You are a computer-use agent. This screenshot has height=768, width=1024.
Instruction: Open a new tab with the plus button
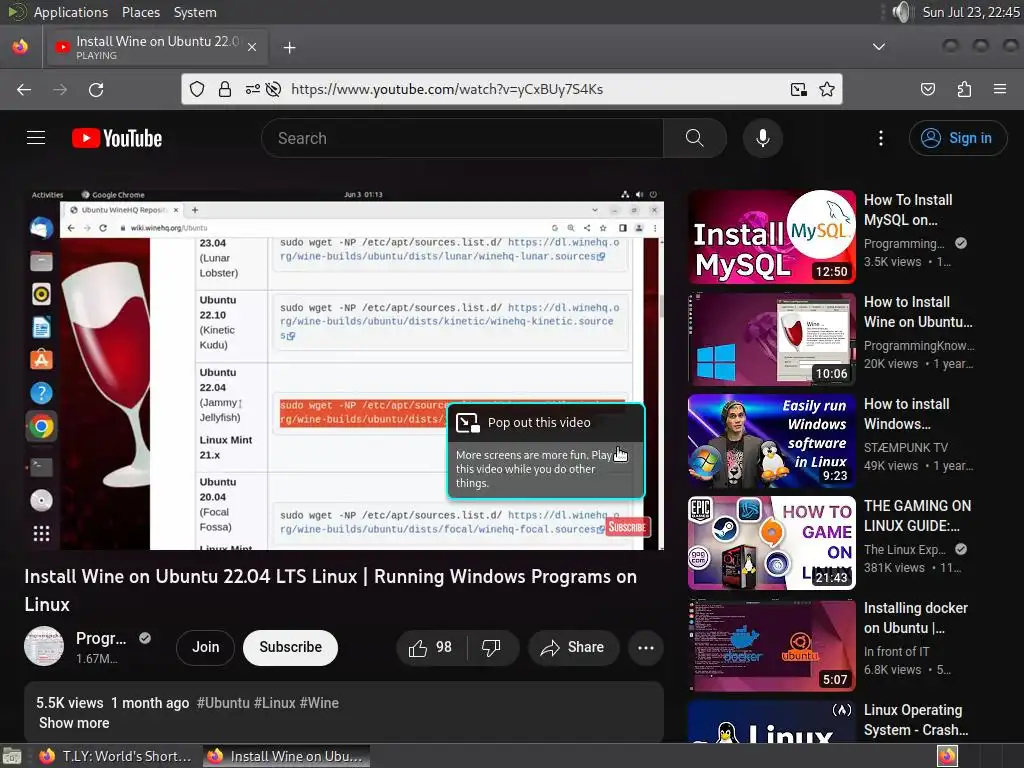(289, 48)
